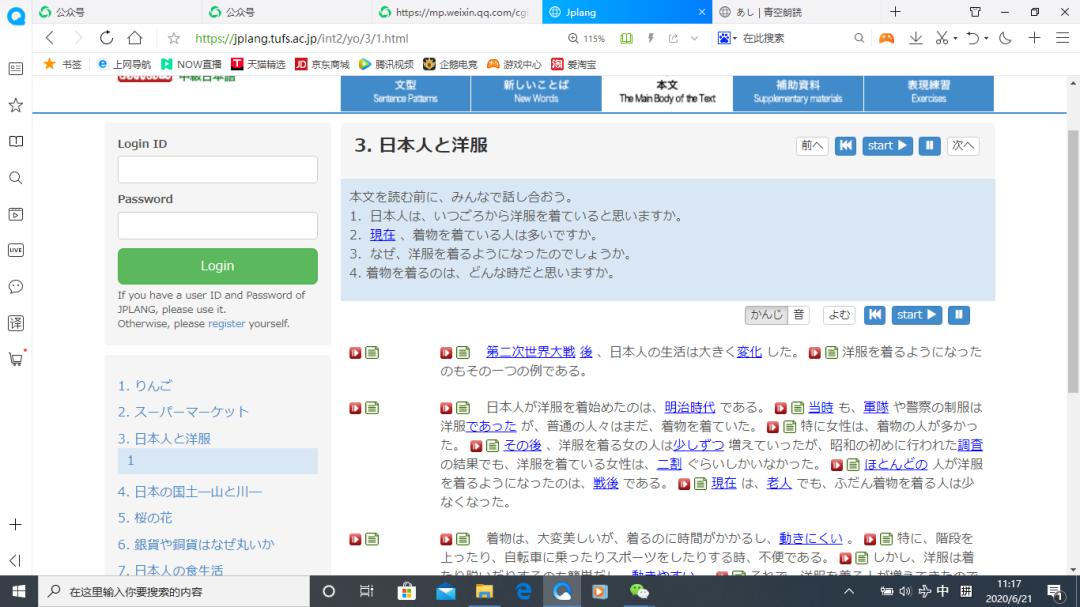Open the browser hamburger menu
Viewport: 1080px width, 607px height.
[x=1063, y=38]
